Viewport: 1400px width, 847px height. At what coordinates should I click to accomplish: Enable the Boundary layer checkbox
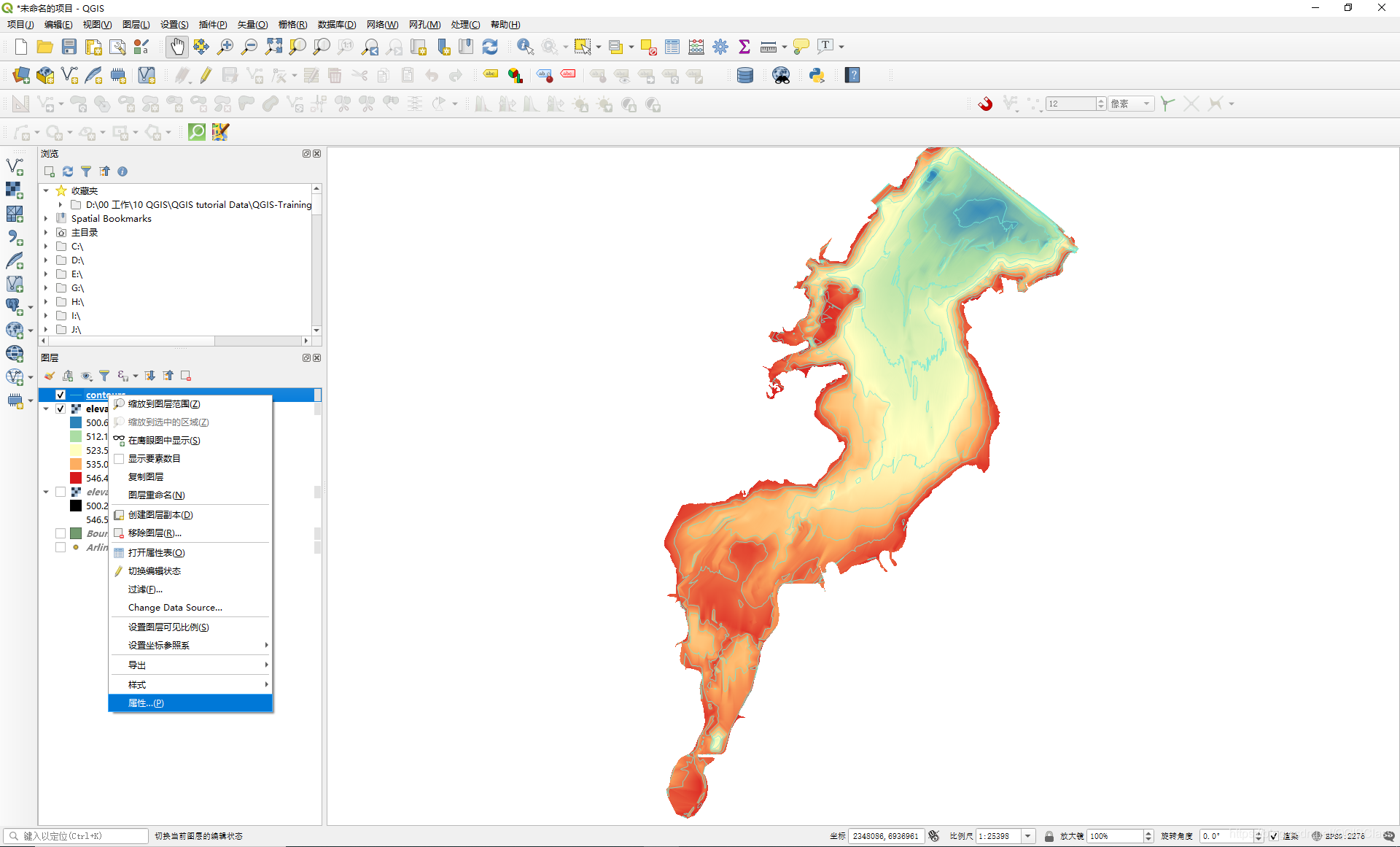(61, 533)
